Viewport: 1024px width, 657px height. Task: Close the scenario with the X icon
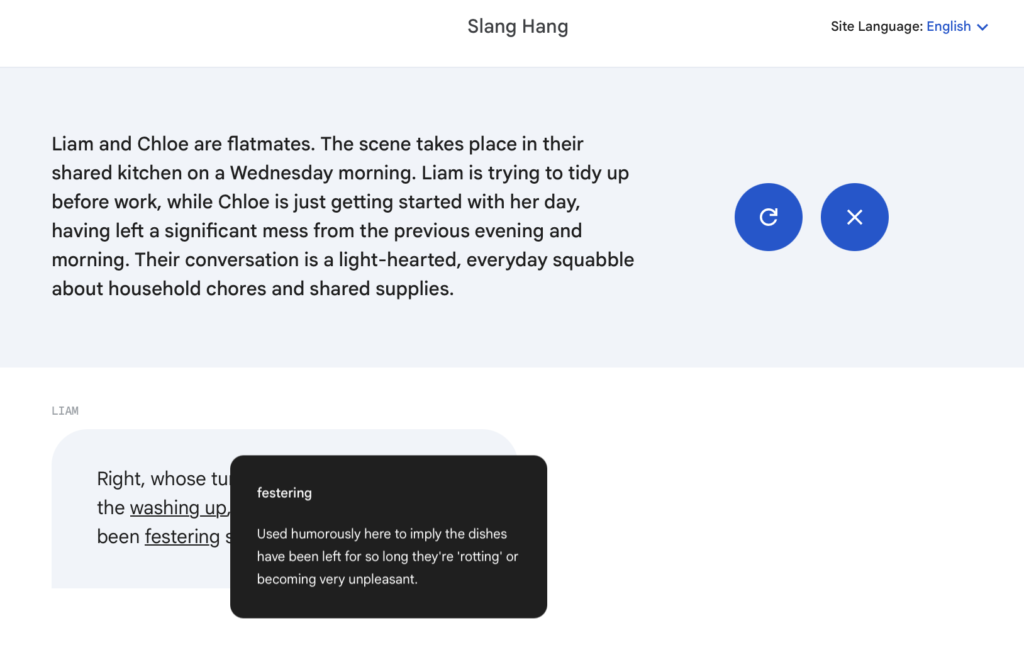tap(854, 217)
